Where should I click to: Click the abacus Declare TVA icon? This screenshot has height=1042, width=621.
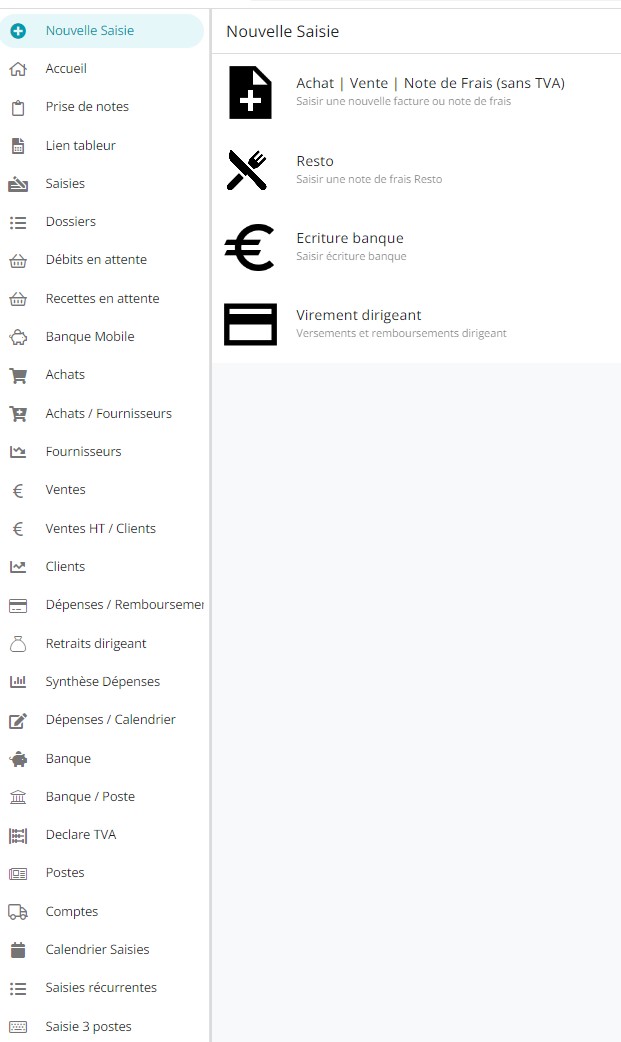pyautogui.click(x=17, y=835)
